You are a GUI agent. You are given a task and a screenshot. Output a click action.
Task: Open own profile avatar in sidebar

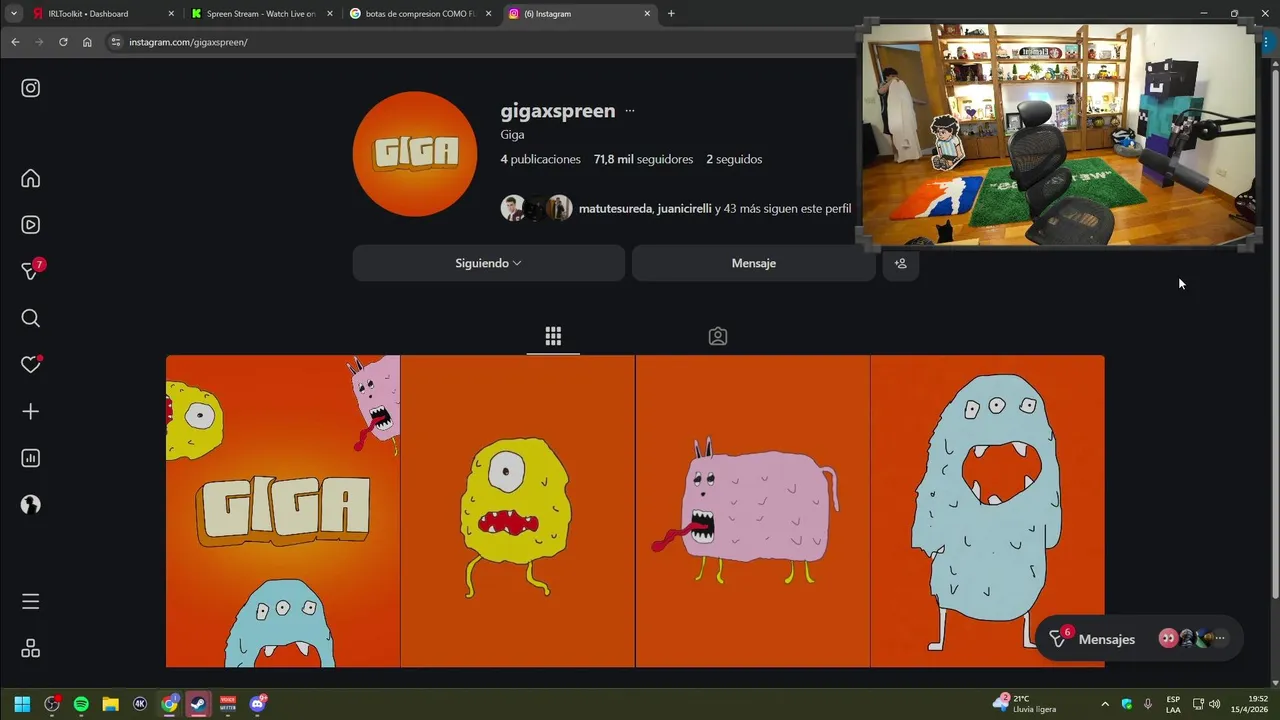pos(31,505)
